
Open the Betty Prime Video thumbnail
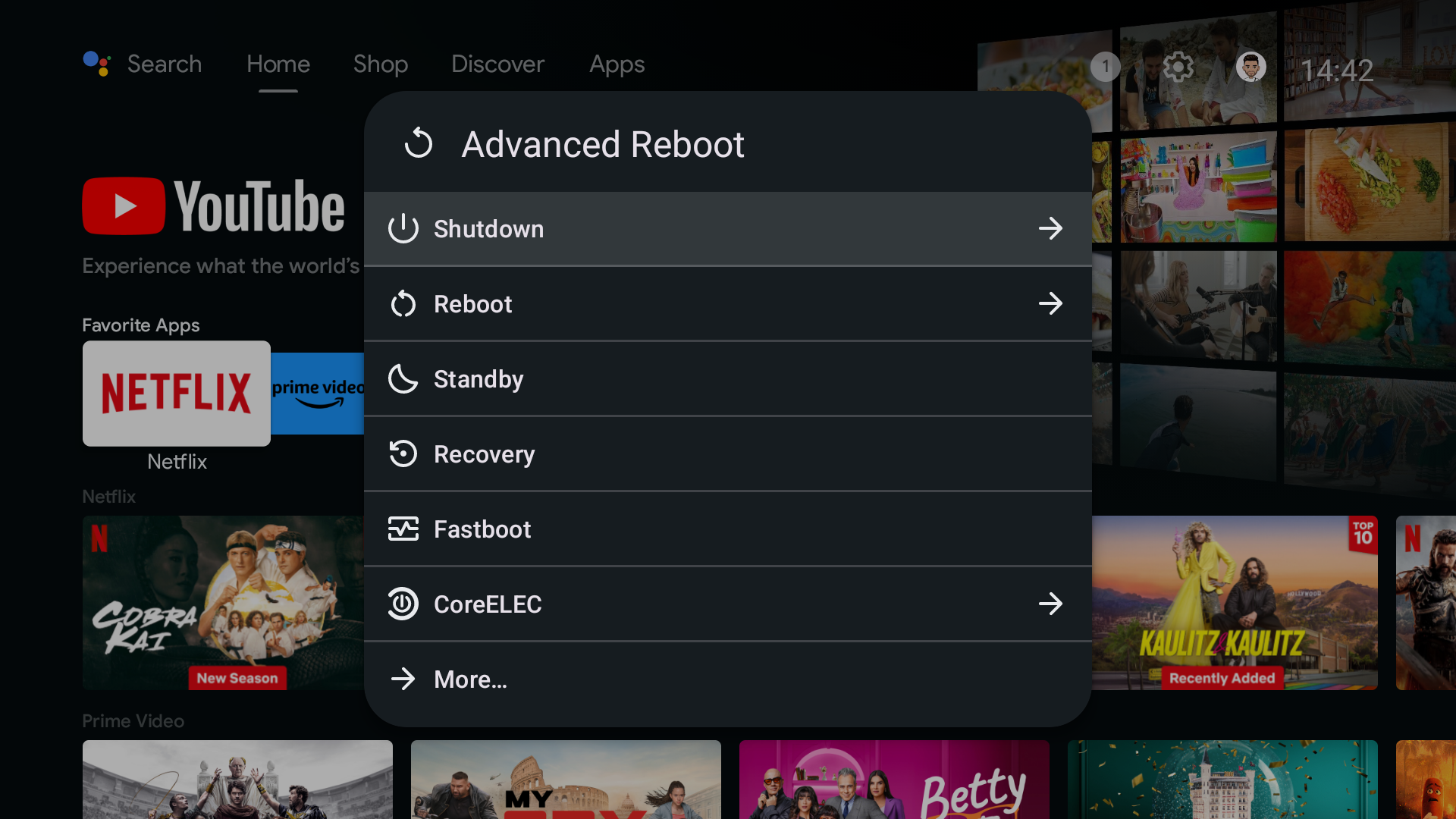pos(894,780)
